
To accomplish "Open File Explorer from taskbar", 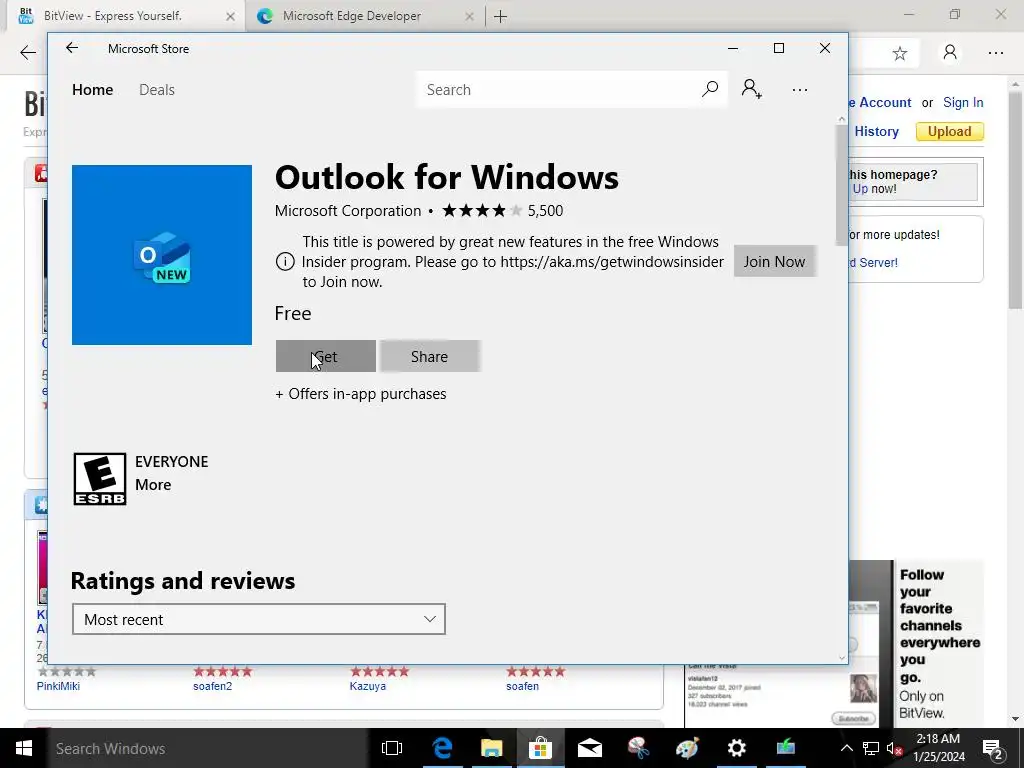I will point(491,748).
